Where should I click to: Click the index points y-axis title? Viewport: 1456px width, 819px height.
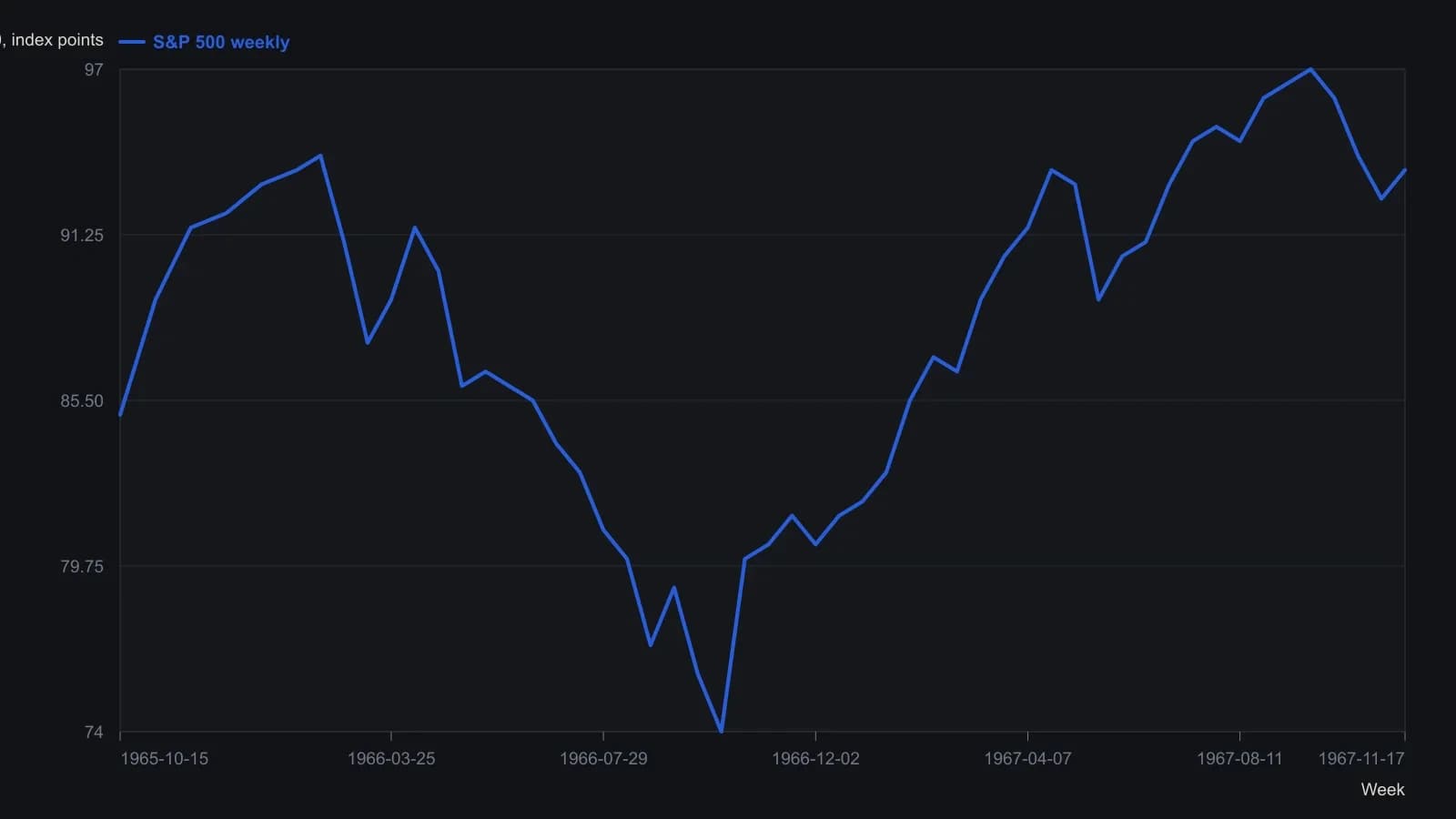pos(53,40)
